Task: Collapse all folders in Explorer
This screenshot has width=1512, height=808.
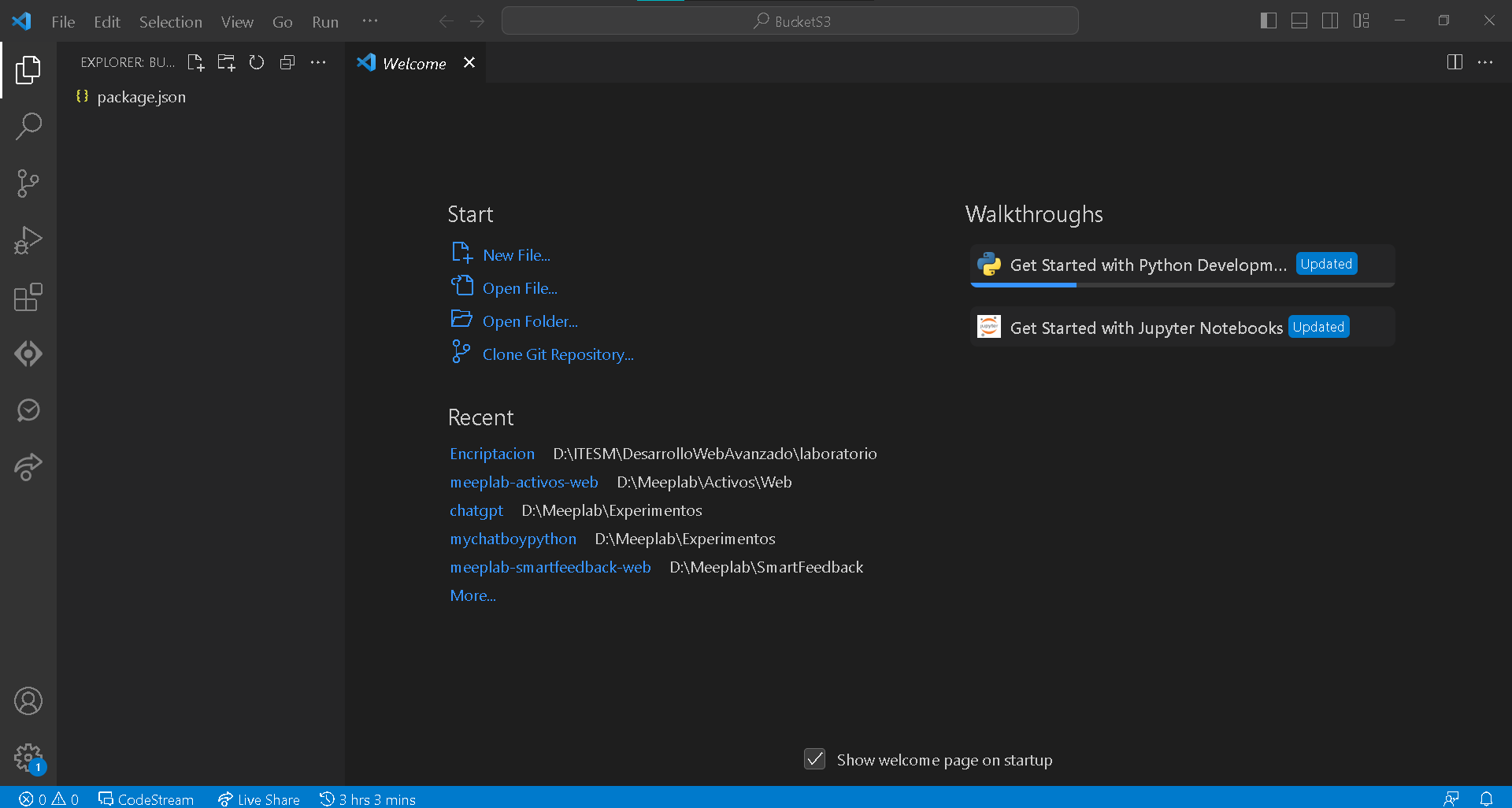Action: click(x=287, y=62)
